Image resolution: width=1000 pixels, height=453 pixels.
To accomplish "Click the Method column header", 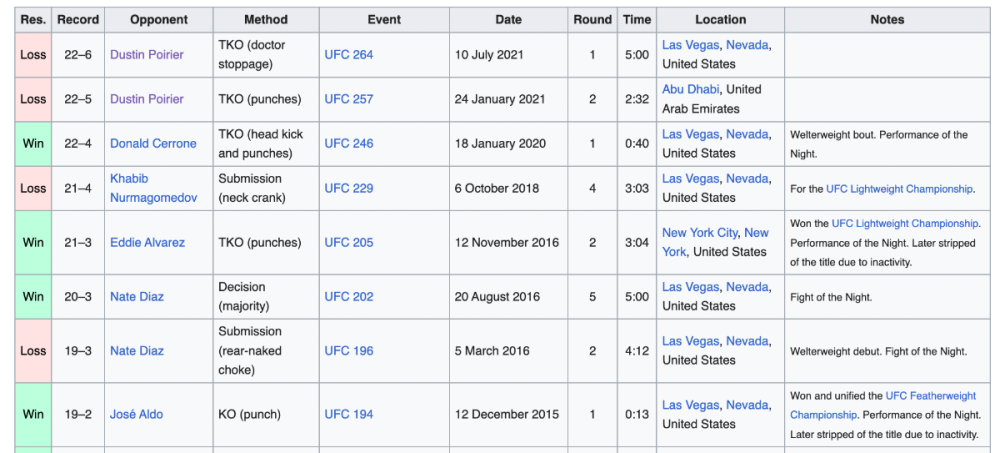I will coord(266,20).
